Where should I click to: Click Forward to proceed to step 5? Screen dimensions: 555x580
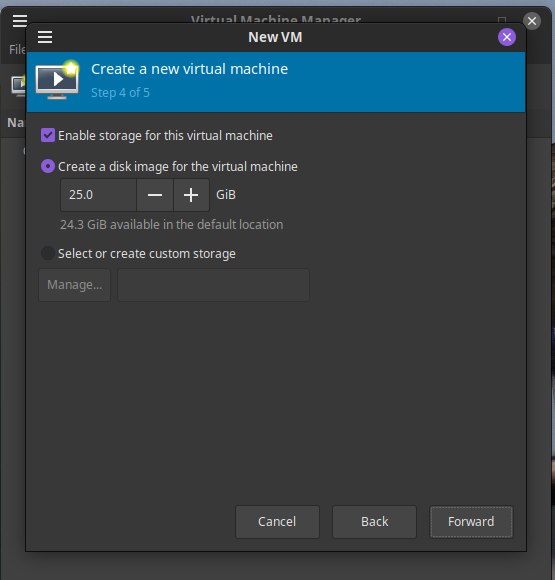(471, 522)
